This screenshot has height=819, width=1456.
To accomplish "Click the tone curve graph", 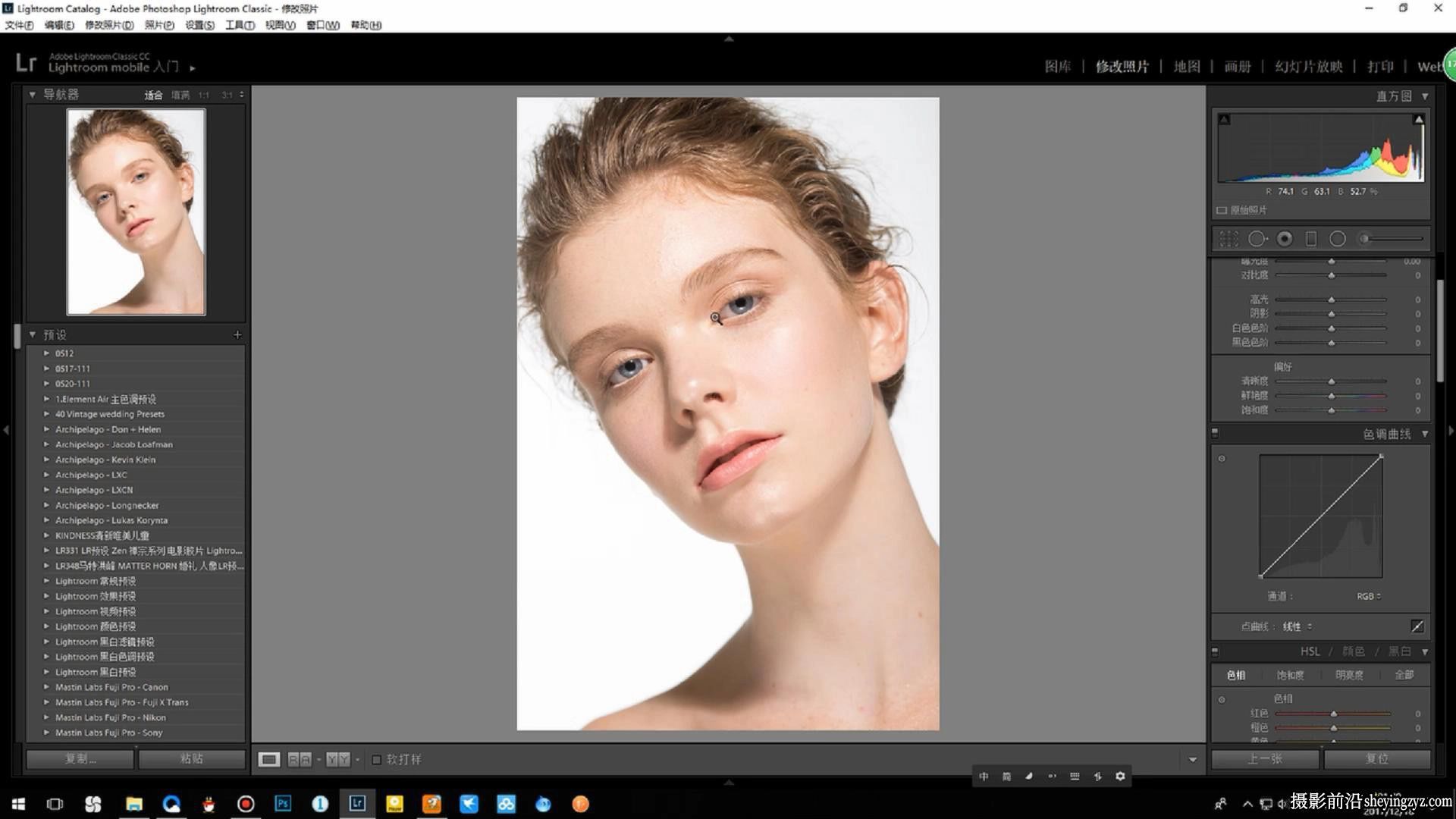I will (x=1321, y=516).
